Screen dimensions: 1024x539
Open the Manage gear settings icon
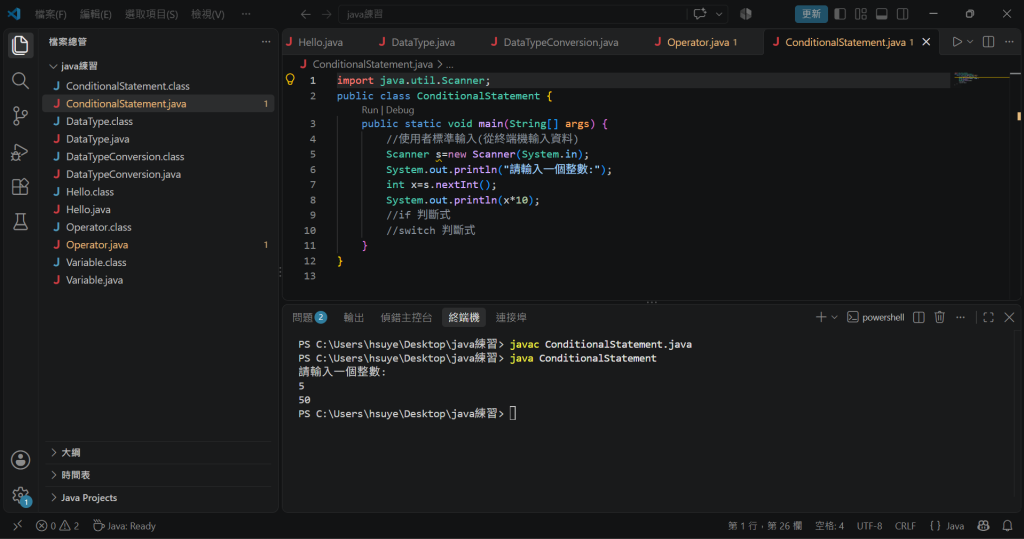[20, 495]
